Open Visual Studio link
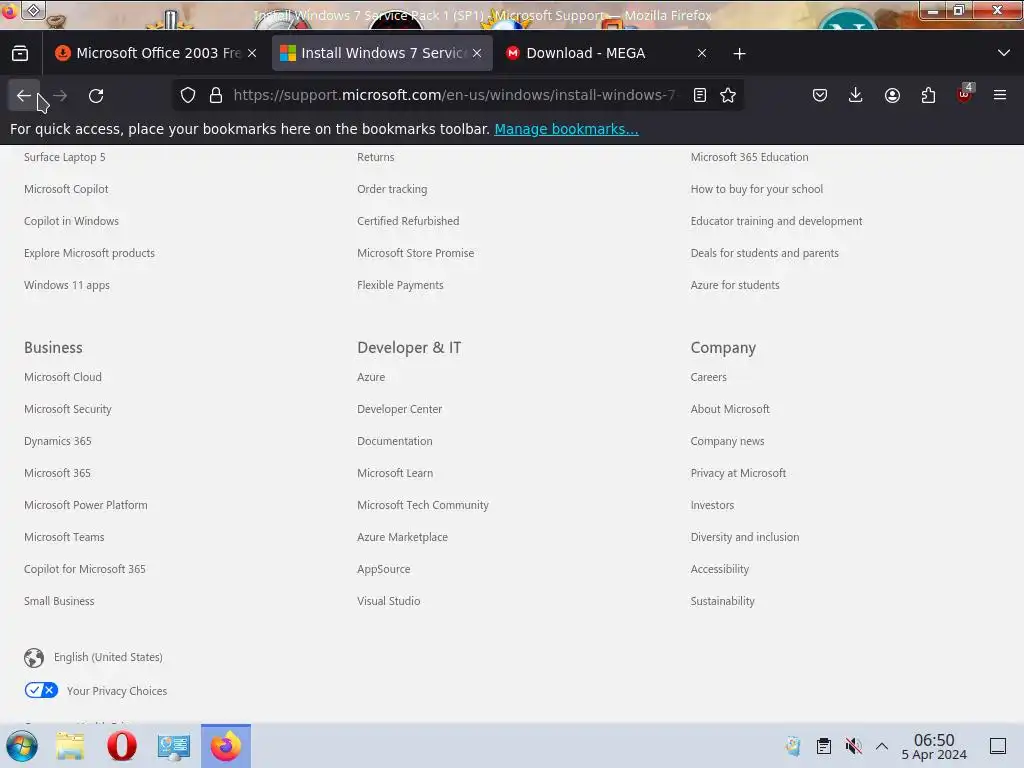The height and width of the screenshot is (768, 1024). [x=389, y=601]
